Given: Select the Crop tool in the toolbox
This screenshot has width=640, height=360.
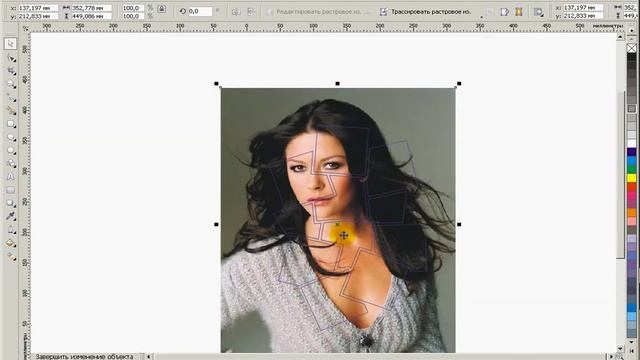Looking at the screenshot, I should pos(11,71).
